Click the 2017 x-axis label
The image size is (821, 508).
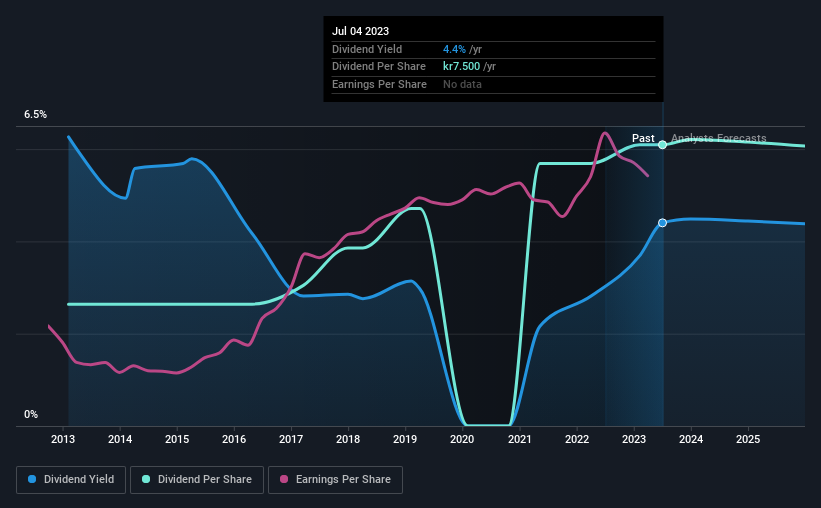tap(291, 439)
